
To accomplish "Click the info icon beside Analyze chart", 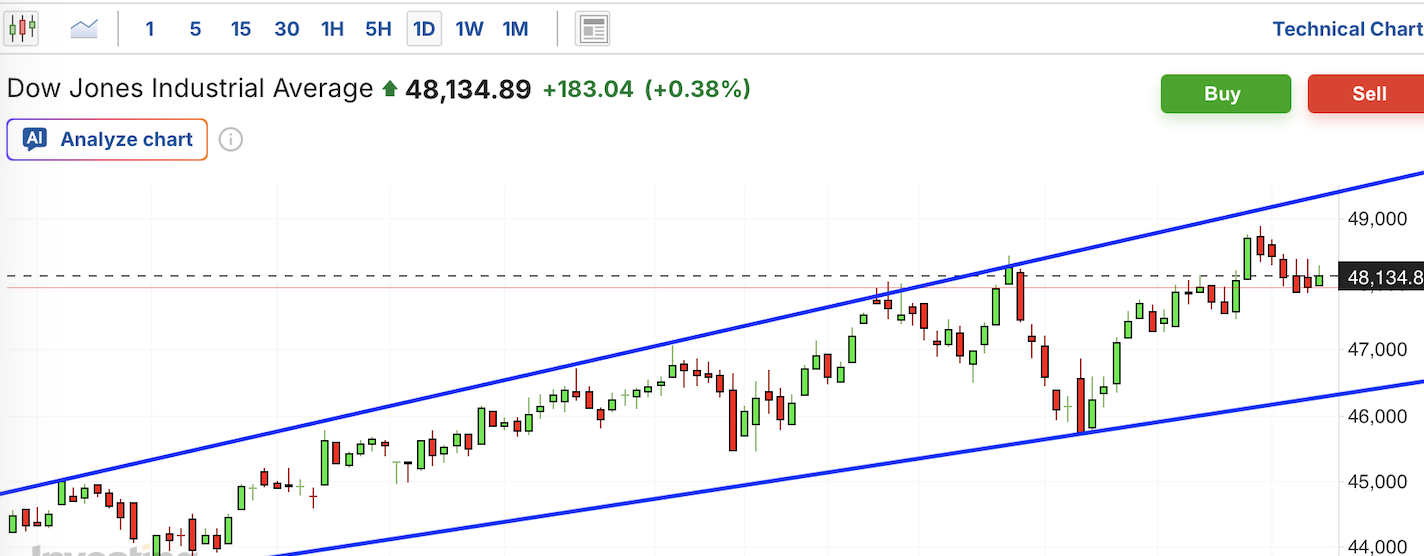I will click(x=231, y=140).
